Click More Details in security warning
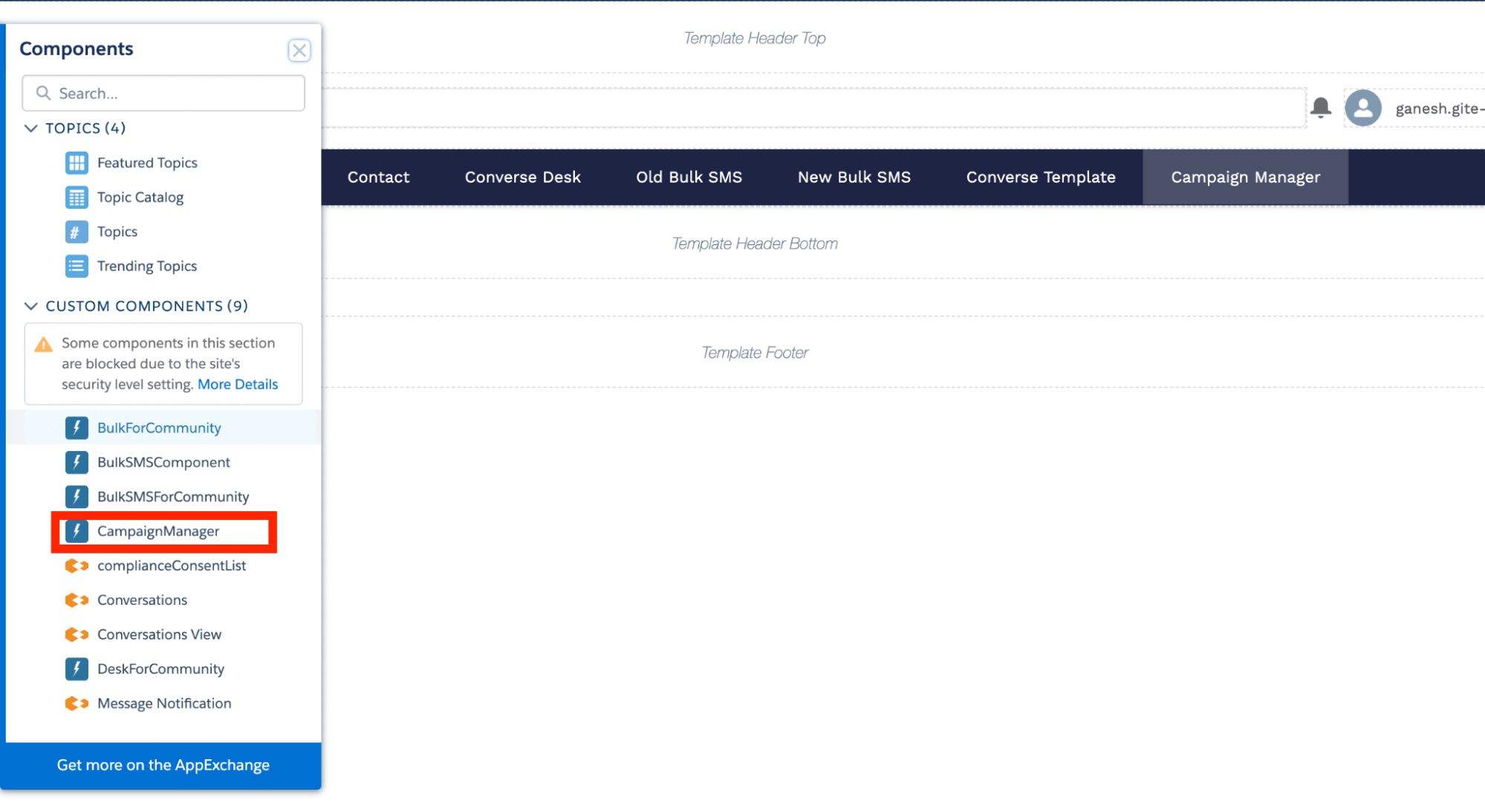The width and height of the screenshot is (1485, 812). tap(237, 384)
